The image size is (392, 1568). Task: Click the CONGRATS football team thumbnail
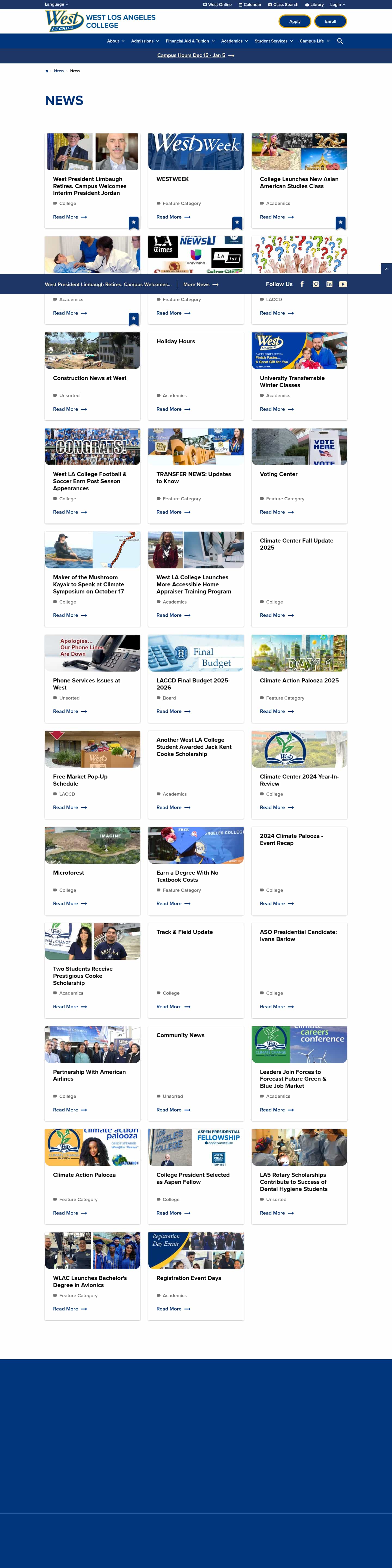pyautogui.click(x=93, y=447)
